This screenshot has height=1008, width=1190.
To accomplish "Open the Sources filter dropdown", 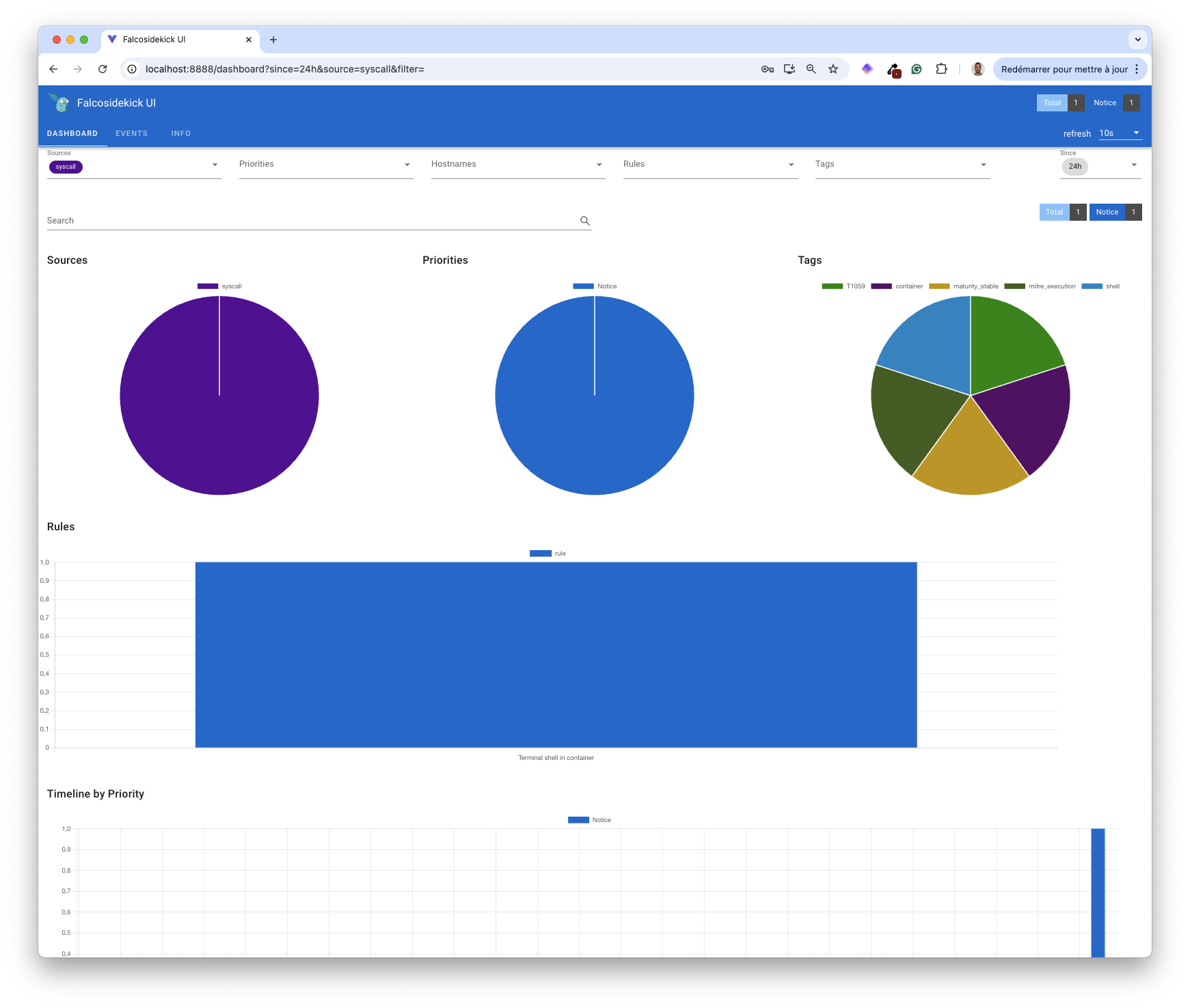I will (x=134, y=165).
